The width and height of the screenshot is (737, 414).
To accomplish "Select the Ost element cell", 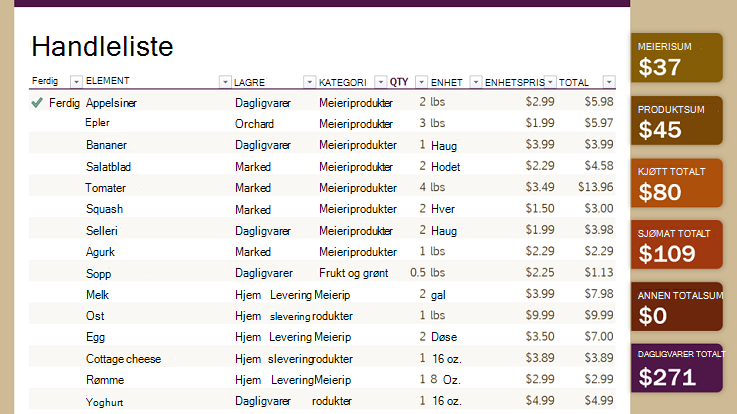I will point(95,316).
